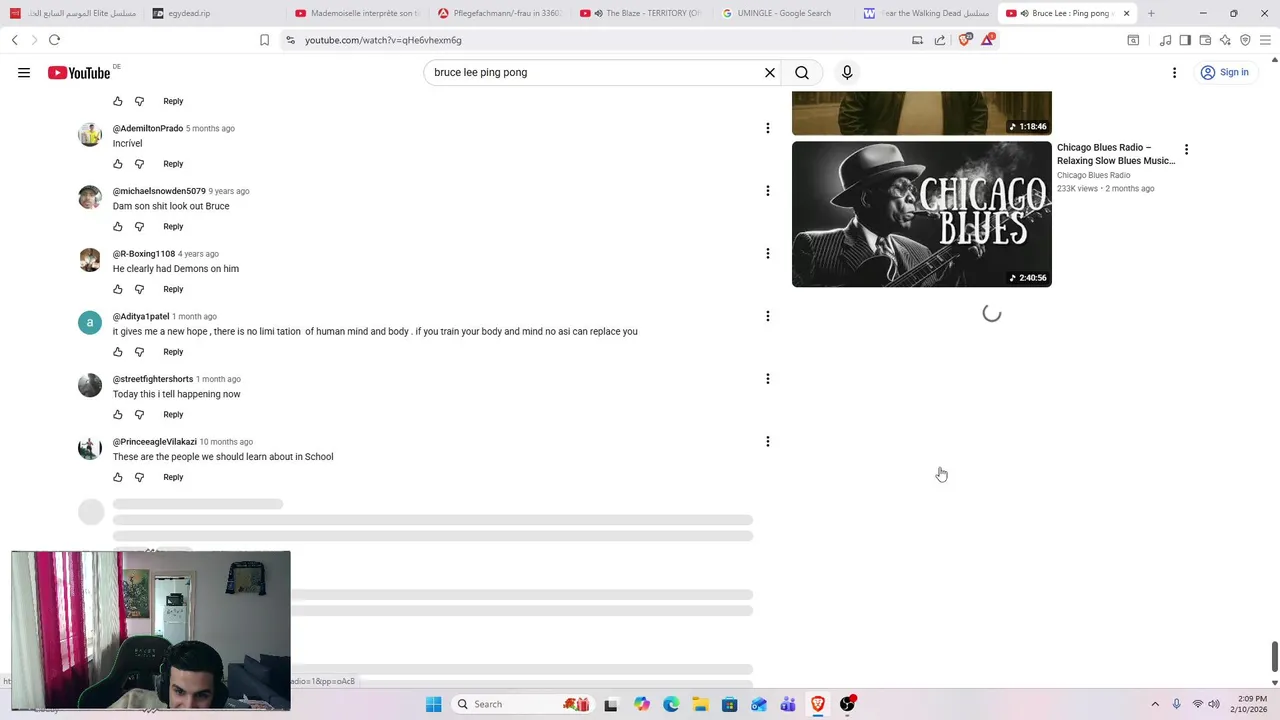Screen dimensions: 1280x720
Task: Dislike the comment 'Today this i tell happening now'
Action: (x=140, y=415)
